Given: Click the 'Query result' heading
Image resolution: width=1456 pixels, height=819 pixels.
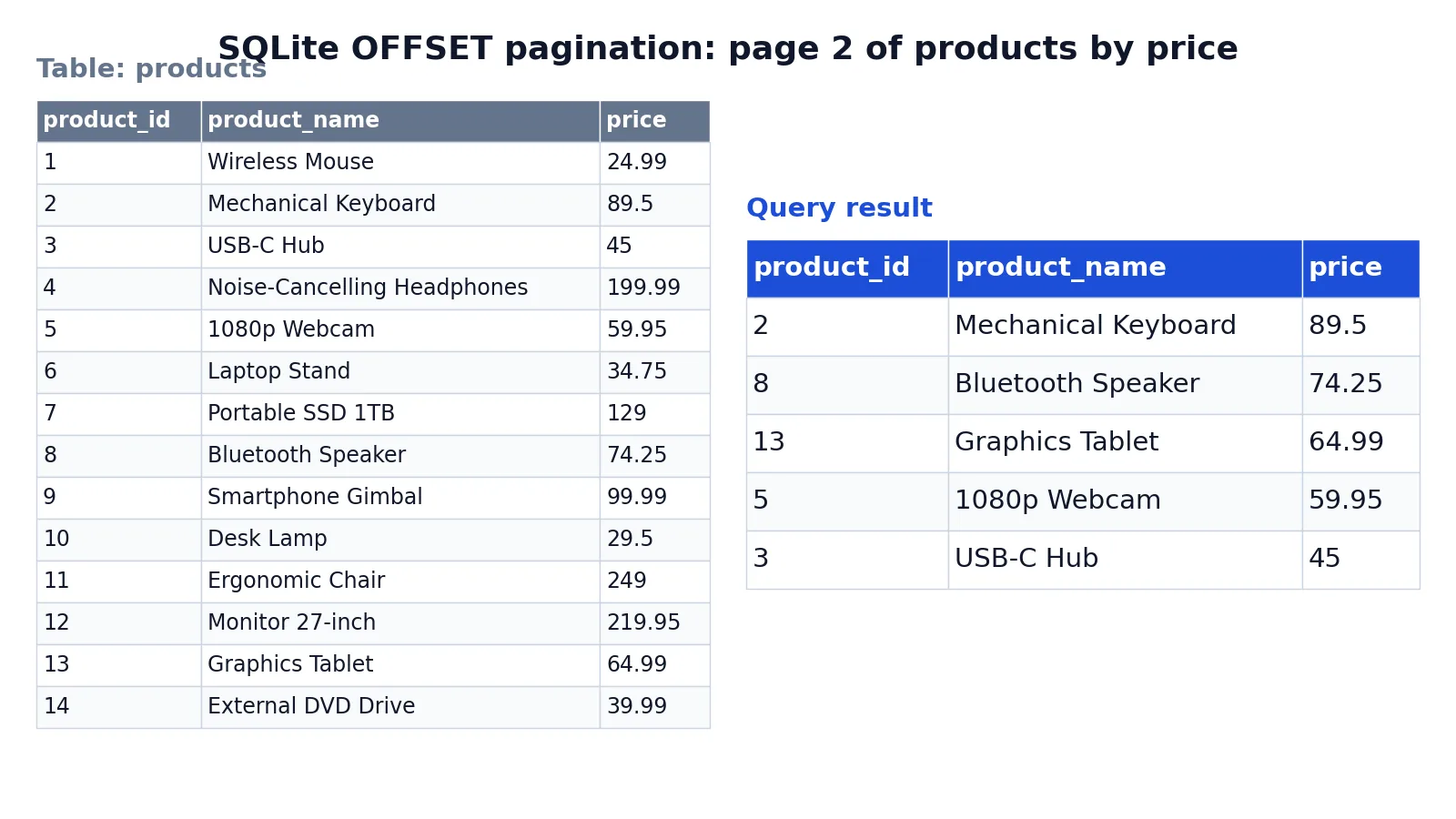Looking at the screenshot, I should 839,208.
